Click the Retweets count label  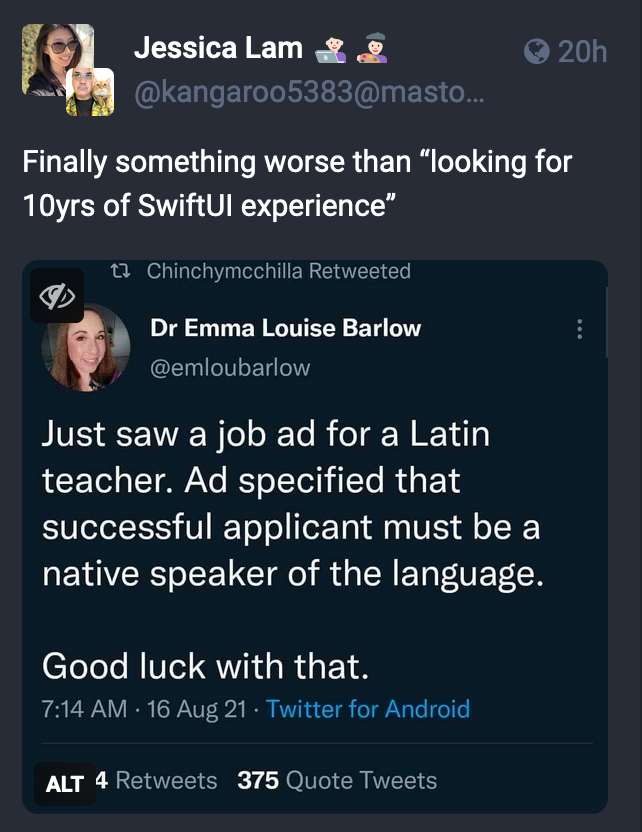coord(165,780)
